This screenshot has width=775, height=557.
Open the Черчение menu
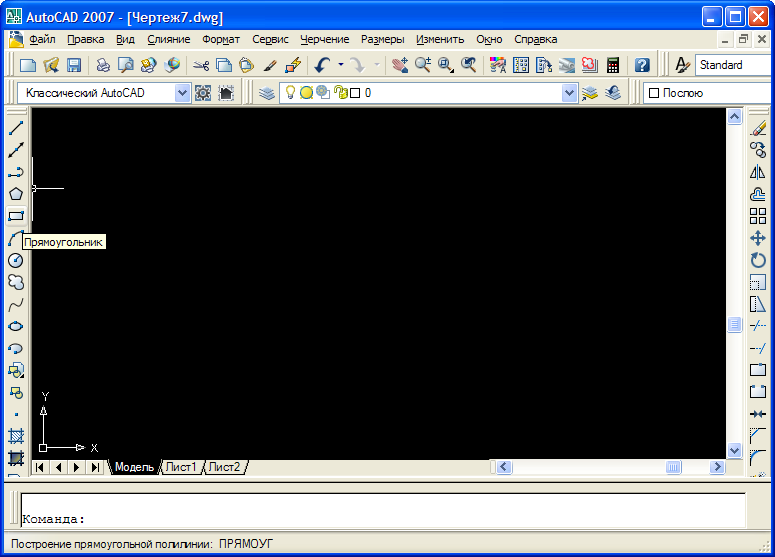(325, 40)
